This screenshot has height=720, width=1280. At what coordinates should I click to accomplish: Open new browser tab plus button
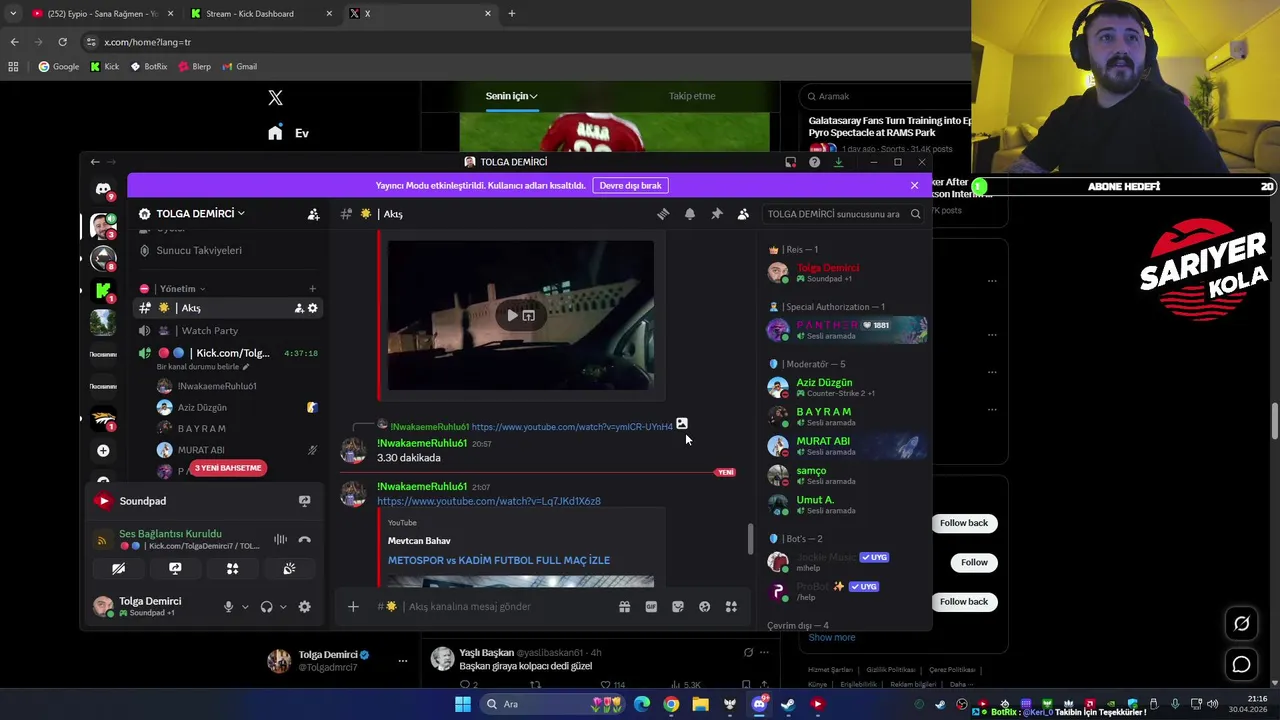point(511,14)
